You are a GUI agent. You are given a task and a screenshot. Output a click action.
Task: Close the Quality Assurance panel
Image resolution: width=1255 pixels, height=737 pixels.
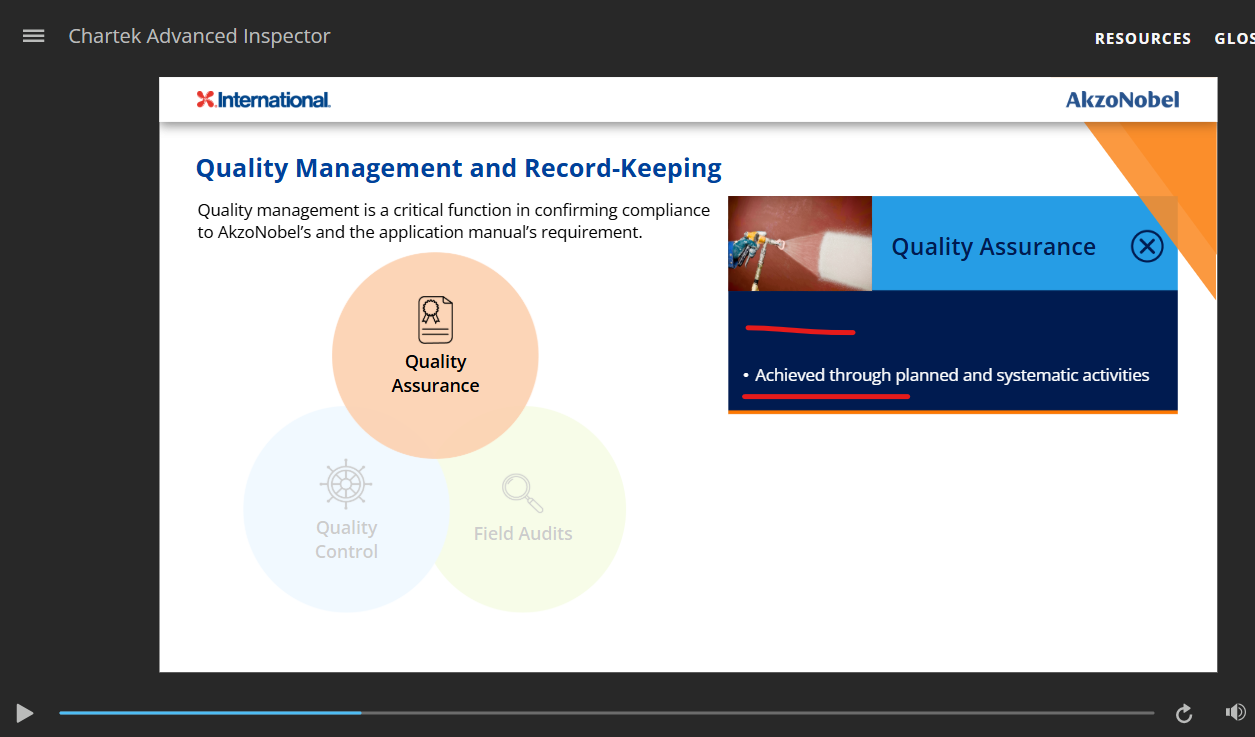pos(1147,246)
